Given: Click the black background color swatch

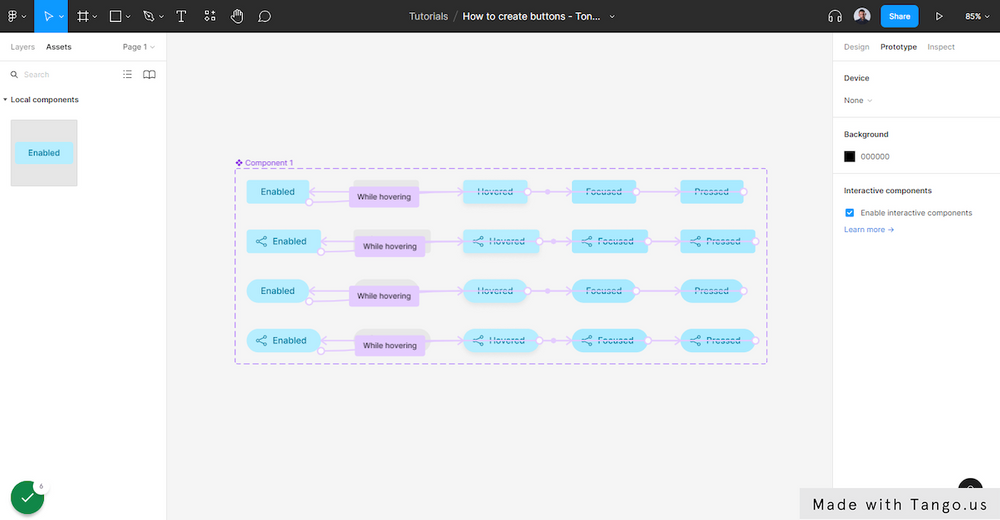Looking at the screenshot, I should pos(850,156).
